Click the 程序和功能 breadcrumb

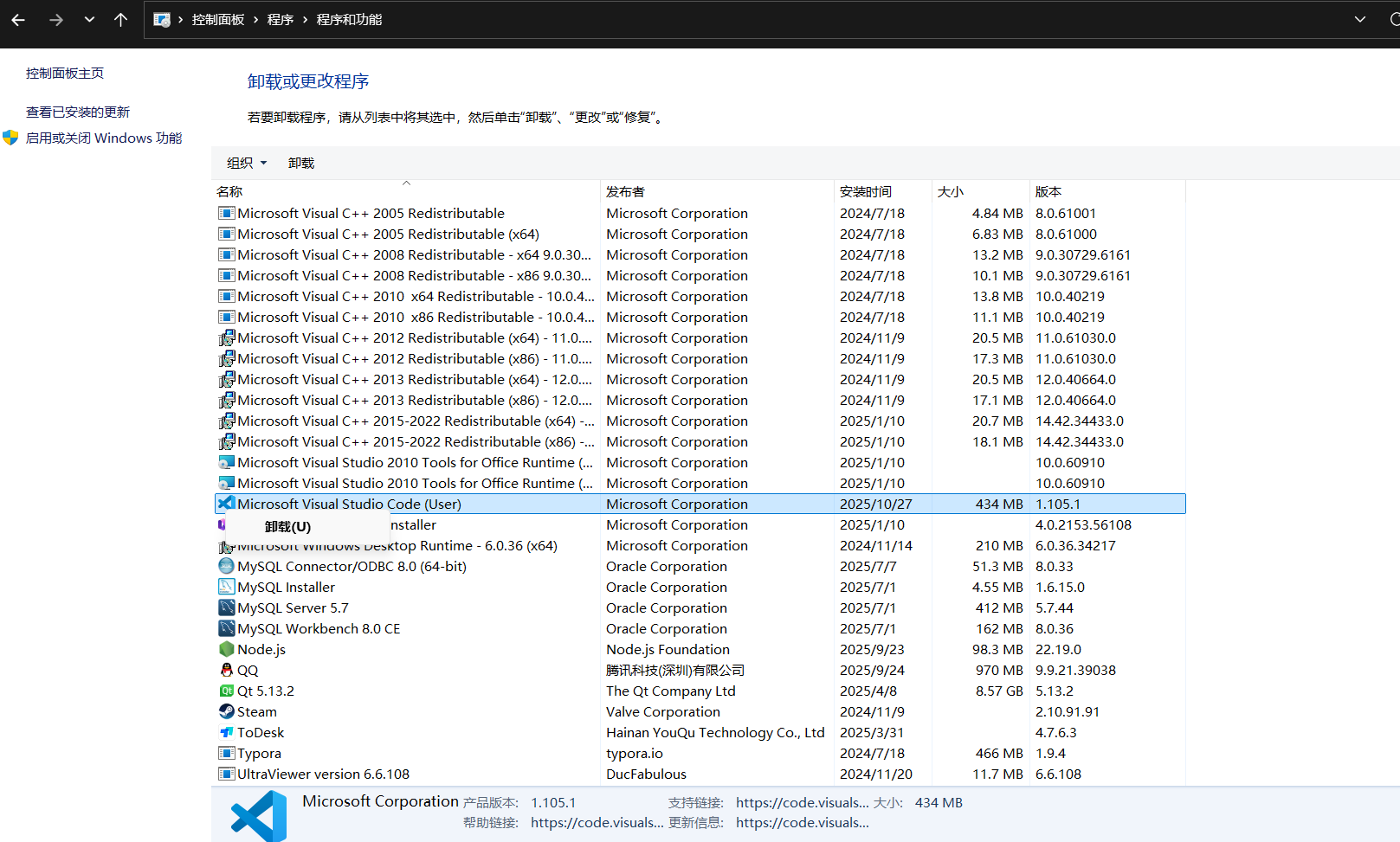coord(349,19)
